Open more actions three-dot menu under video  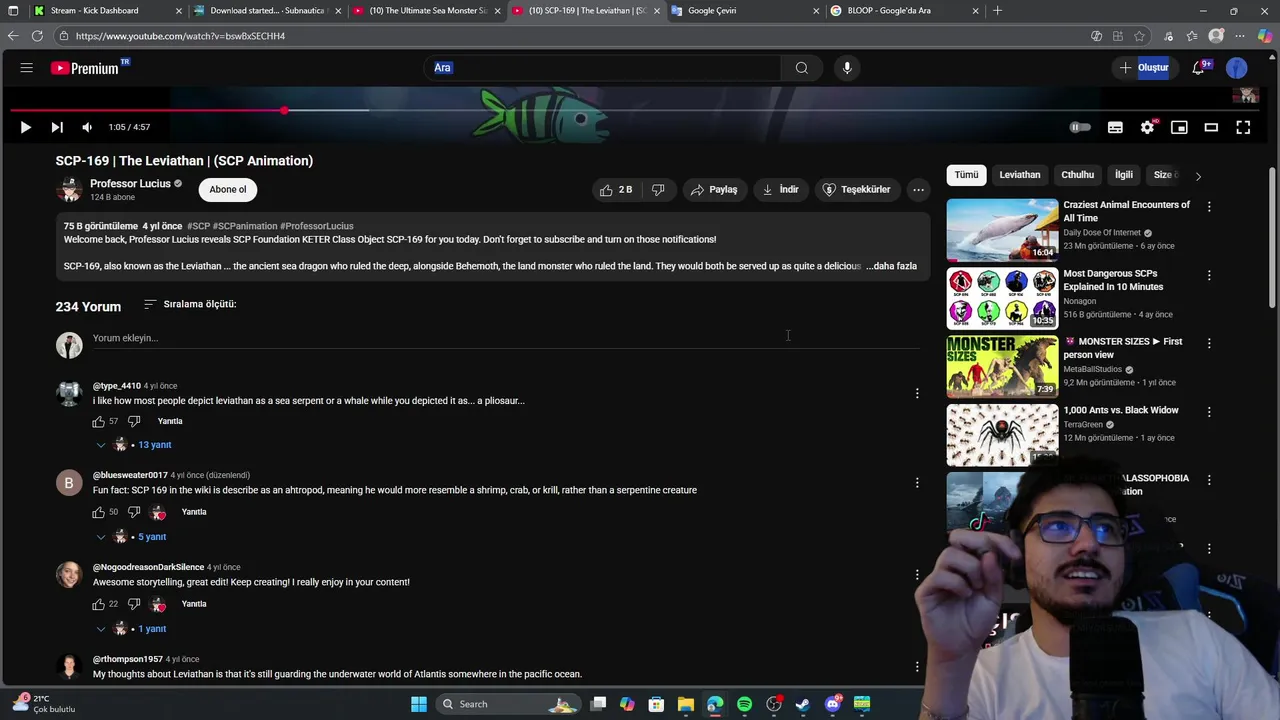[x=918, y=189]
